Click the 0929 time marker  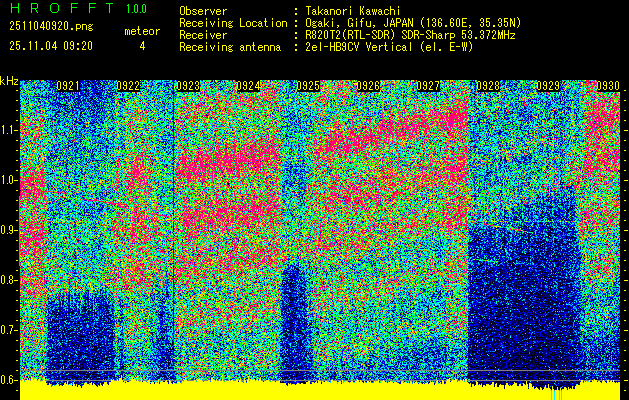[x=548, y=86]
